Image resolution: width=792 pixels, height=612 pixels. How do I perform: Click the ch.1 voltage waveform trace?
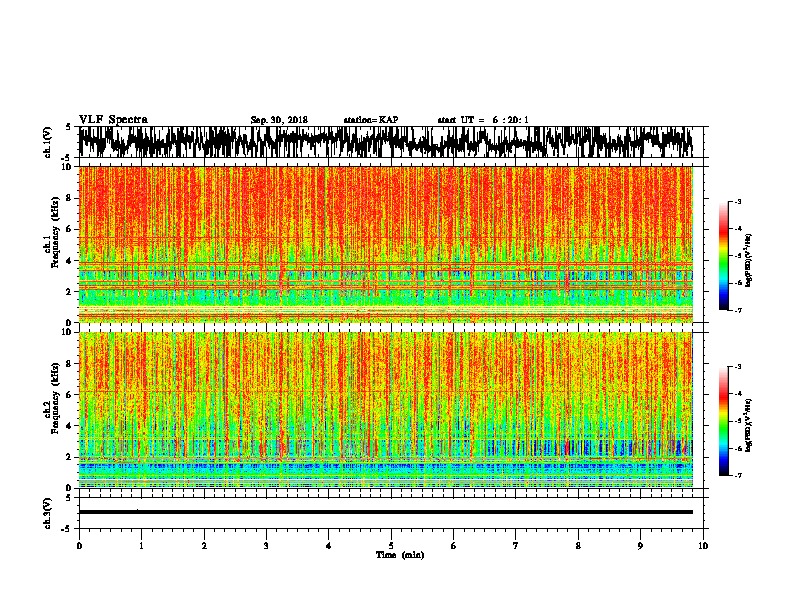click(385, 141)
